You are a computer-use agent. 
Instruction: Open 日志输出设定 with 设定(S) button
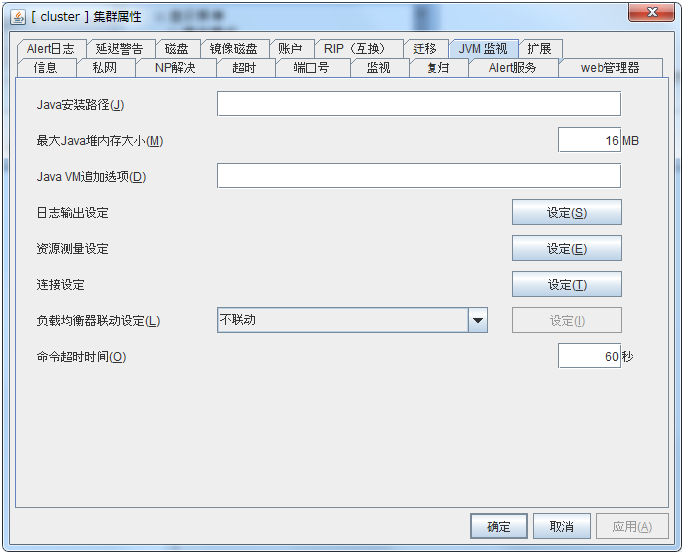click(x=567, y=212)
